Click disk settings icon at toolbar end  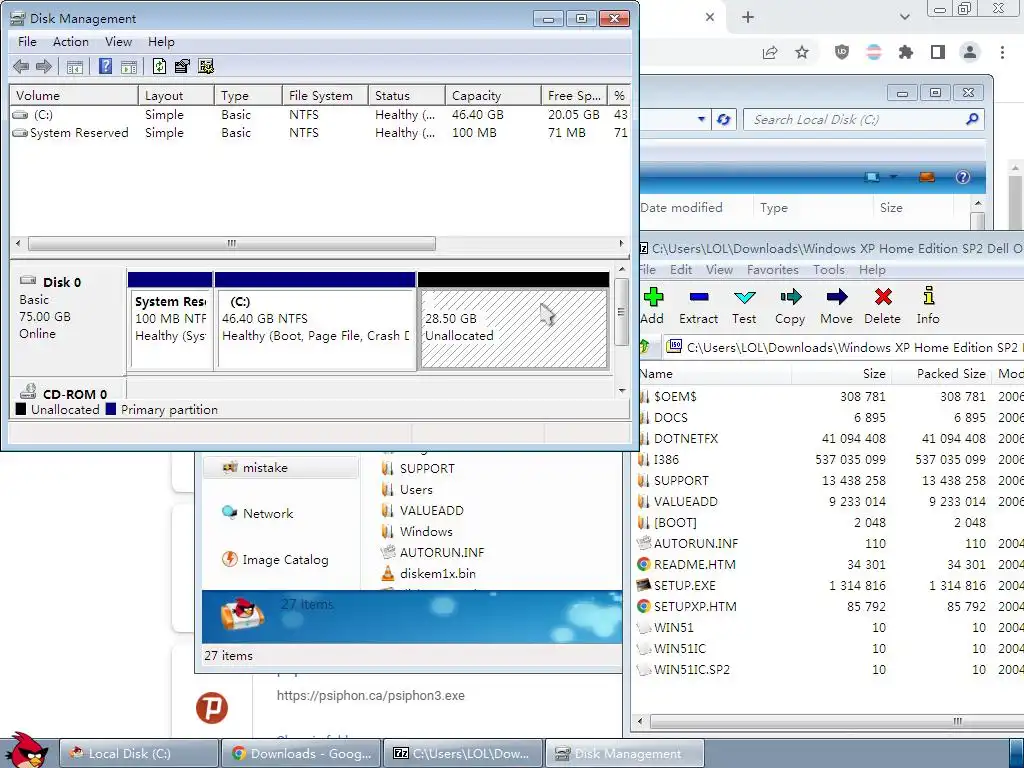(x=206, y=66)
